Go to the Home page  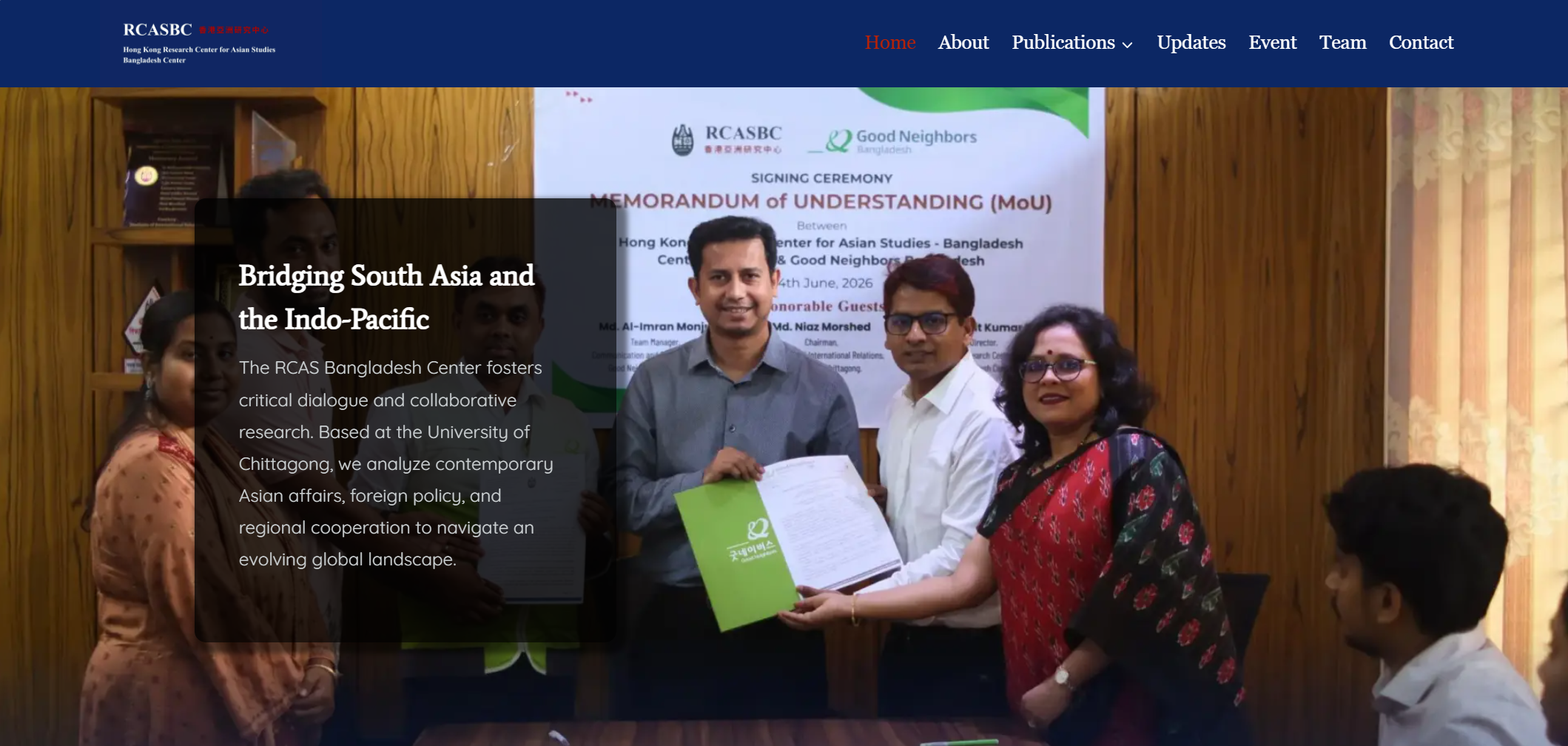[x=890, y=42]
